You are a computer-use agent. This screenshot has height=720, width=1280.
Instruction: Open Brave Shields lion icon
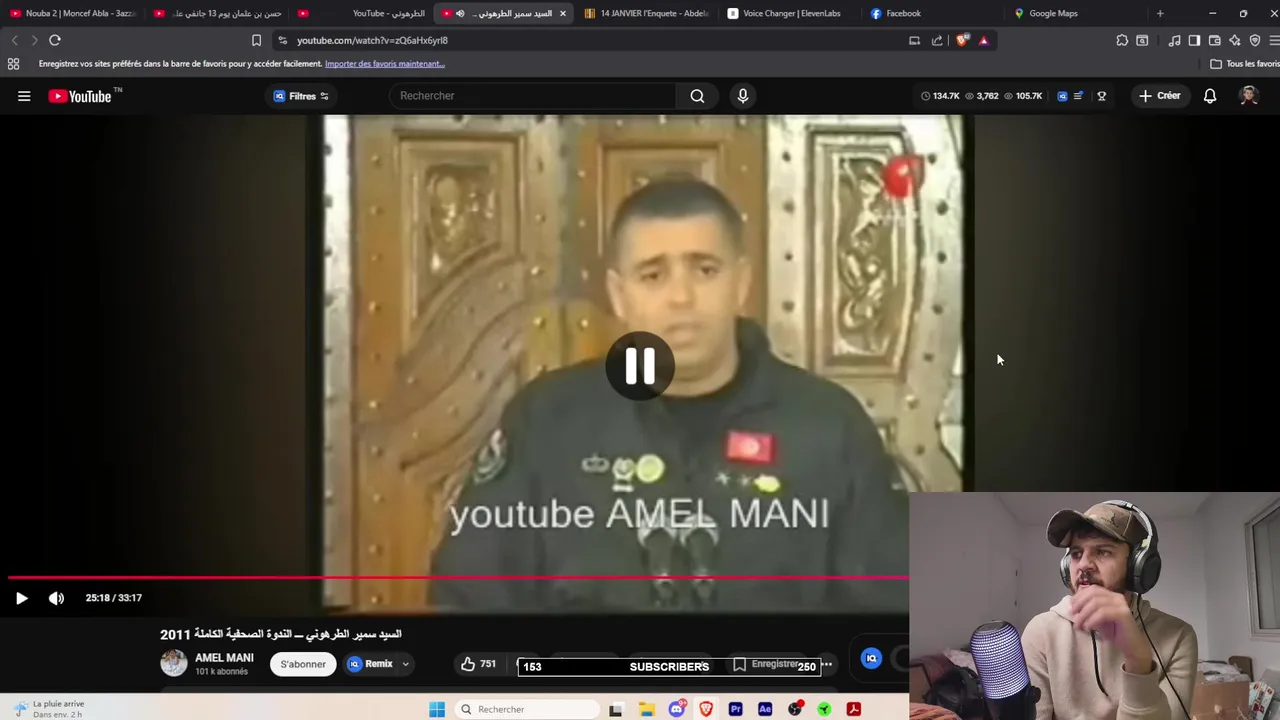tap(962, 40)
